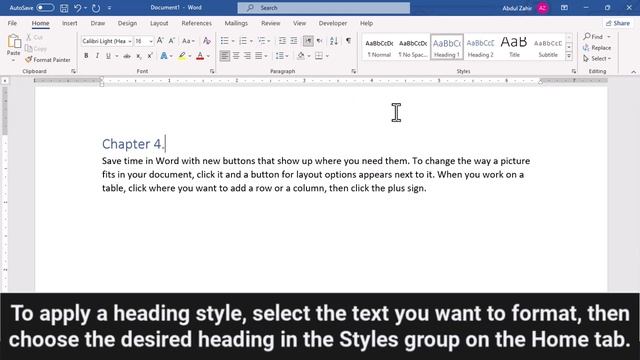Open the Change Case Aa dropdown
The image size is (640, 360).
click(x=188, y=41)
